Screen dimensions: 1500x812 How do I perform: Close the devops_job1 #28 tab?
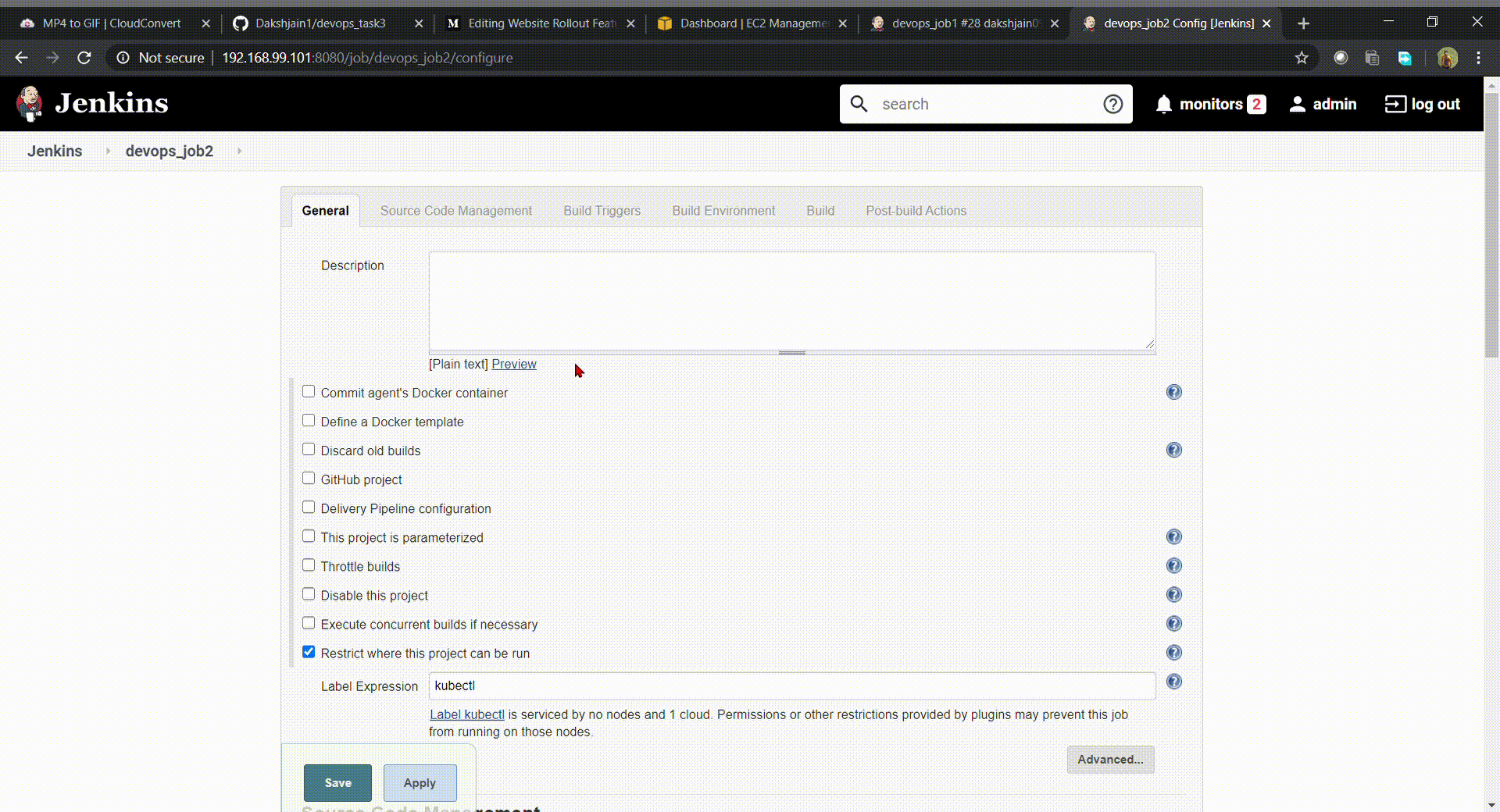point(1055,23)
